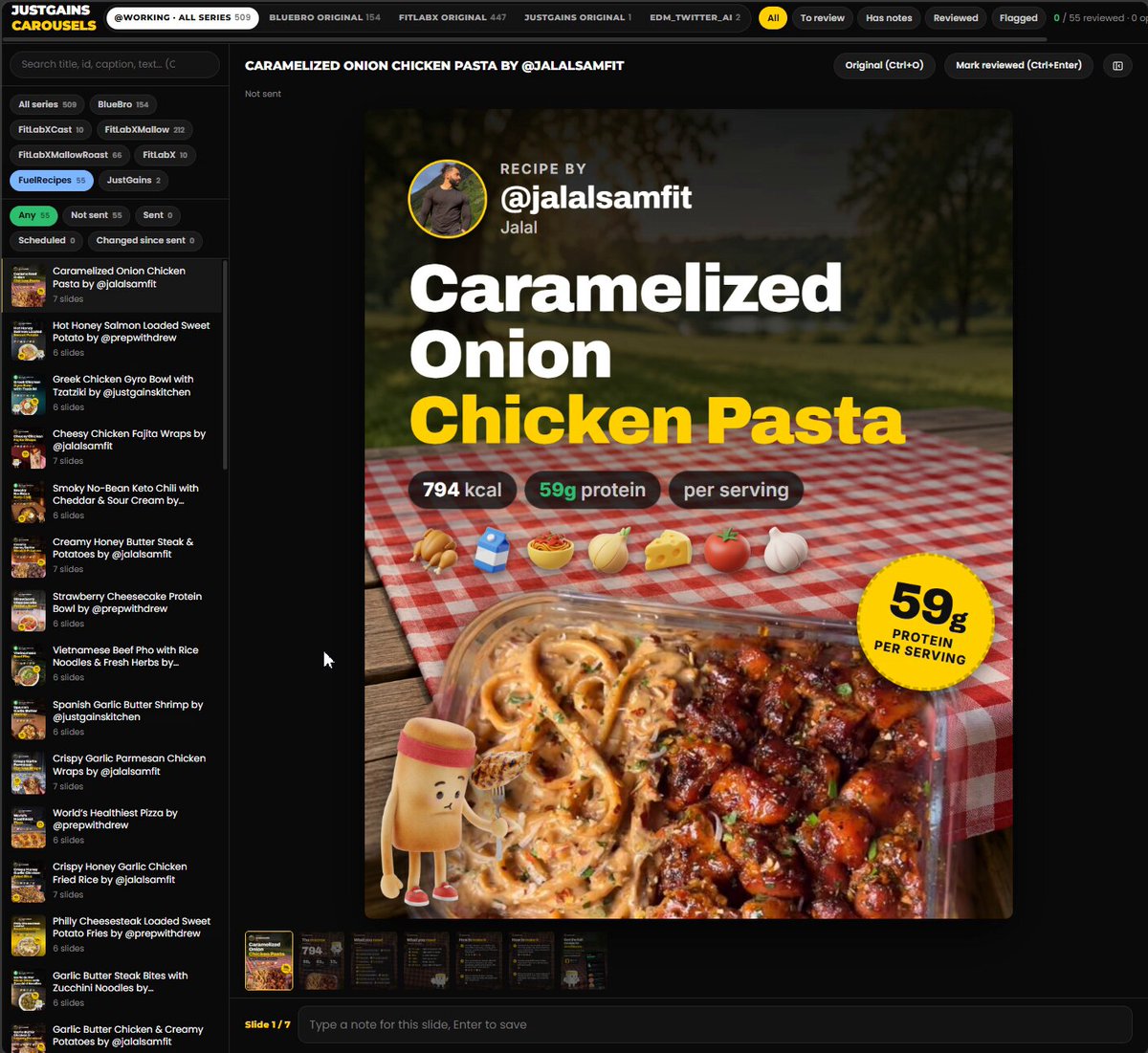
Task: Show Flagged carousels only
Action: pos(1018,17)
